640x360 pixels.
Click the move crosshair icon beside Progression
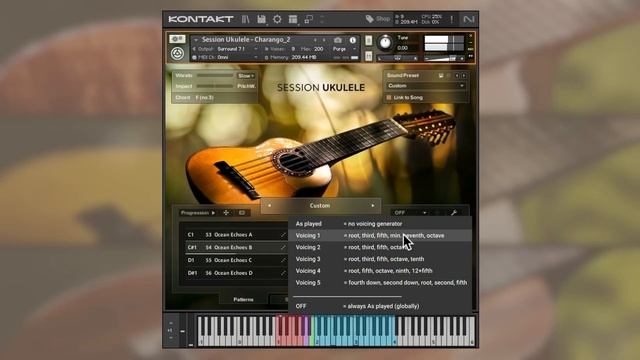point(226,213)
